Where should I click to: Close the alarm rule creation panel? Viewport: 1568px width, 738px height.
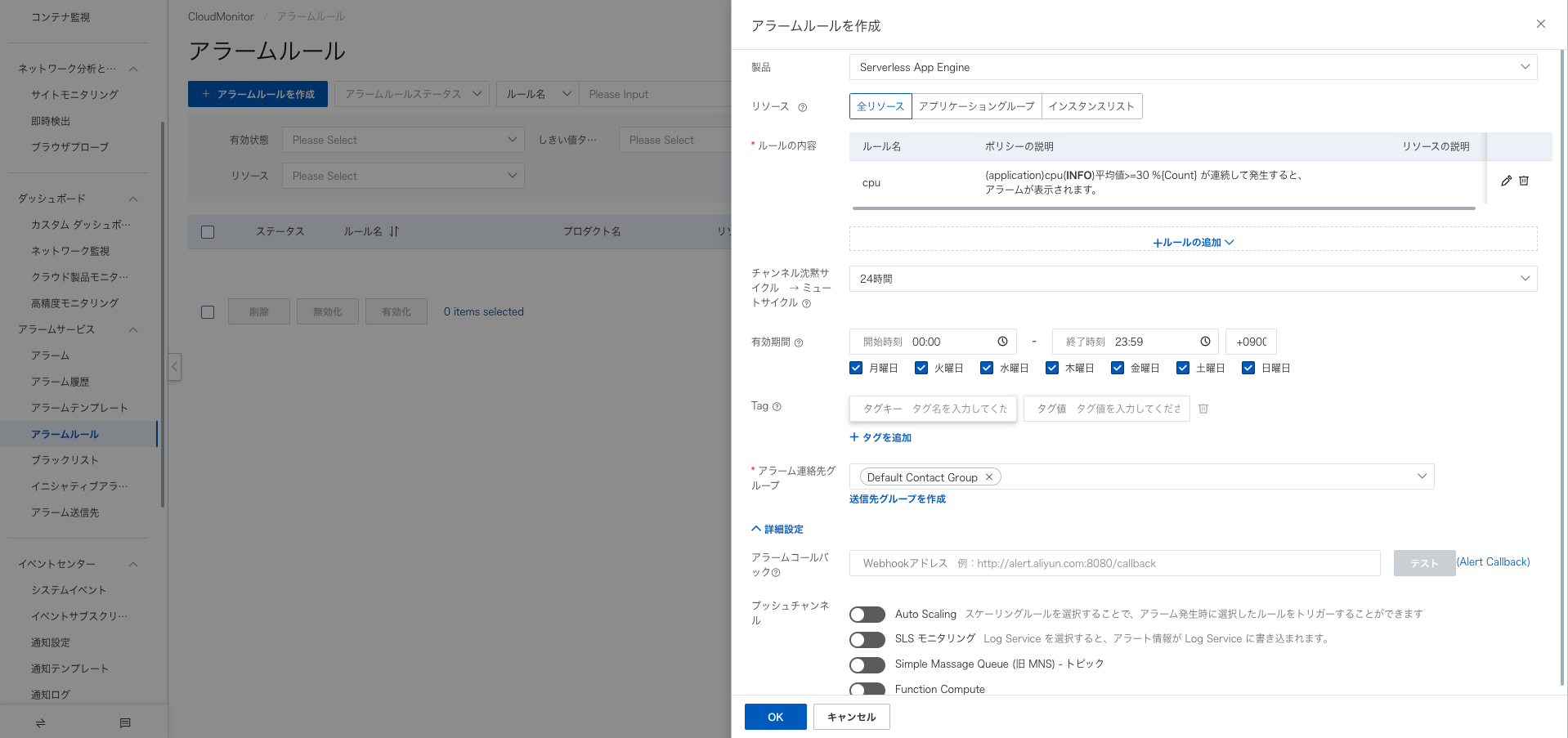point(1540,25)
